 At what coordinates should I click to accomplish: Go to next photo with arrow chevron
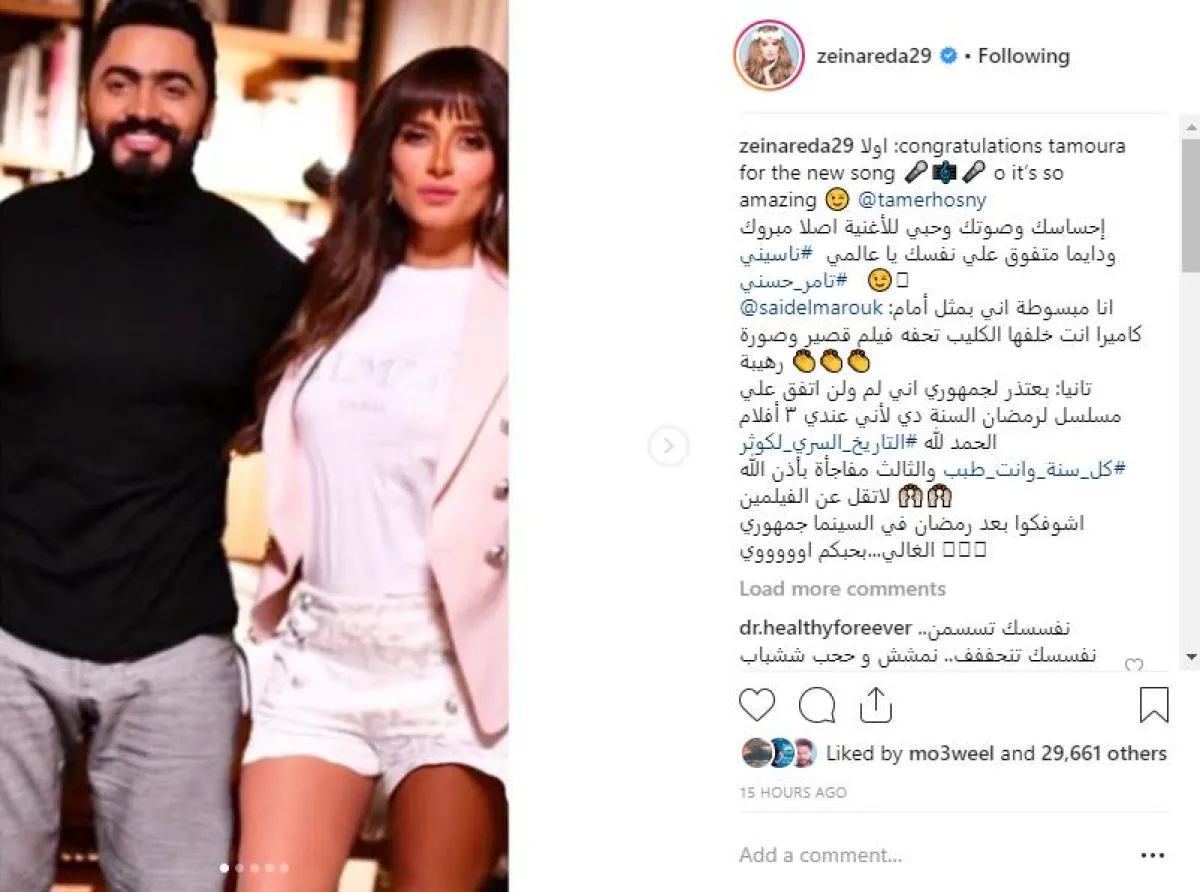[668, 445]
